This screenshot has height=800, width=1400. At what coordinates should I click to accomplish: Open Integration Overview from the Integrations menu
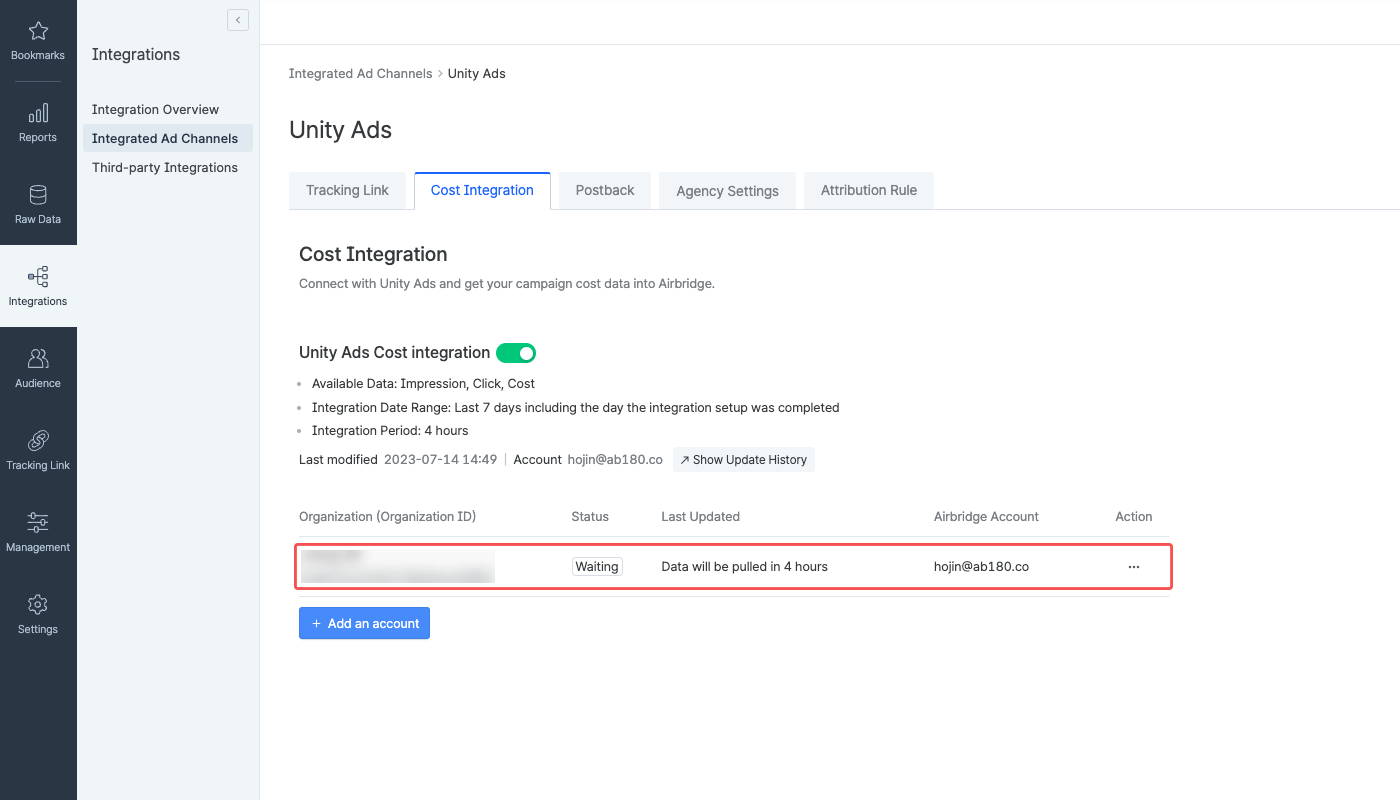(155, 109)
